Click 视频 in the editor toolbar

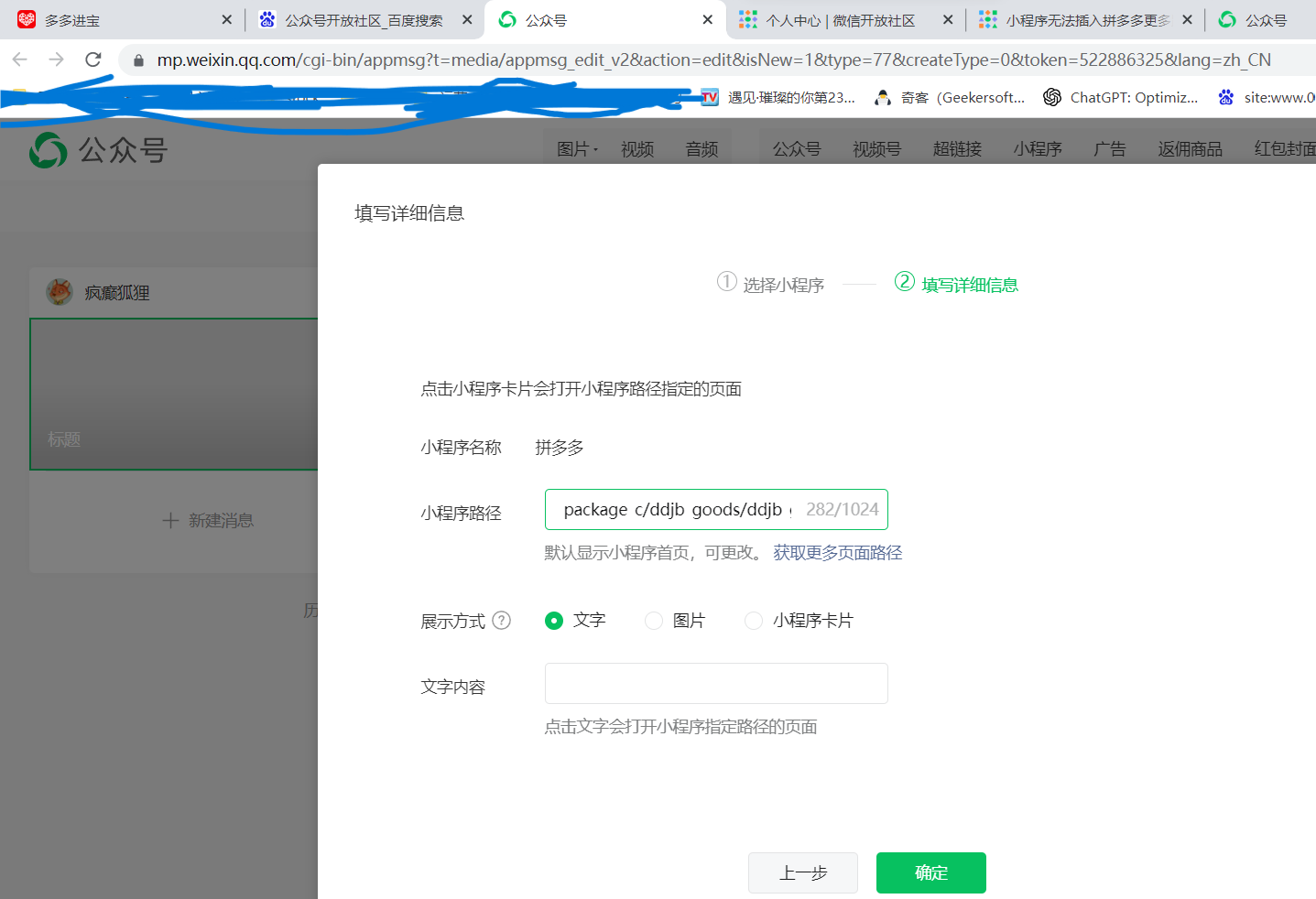(637, 149)
